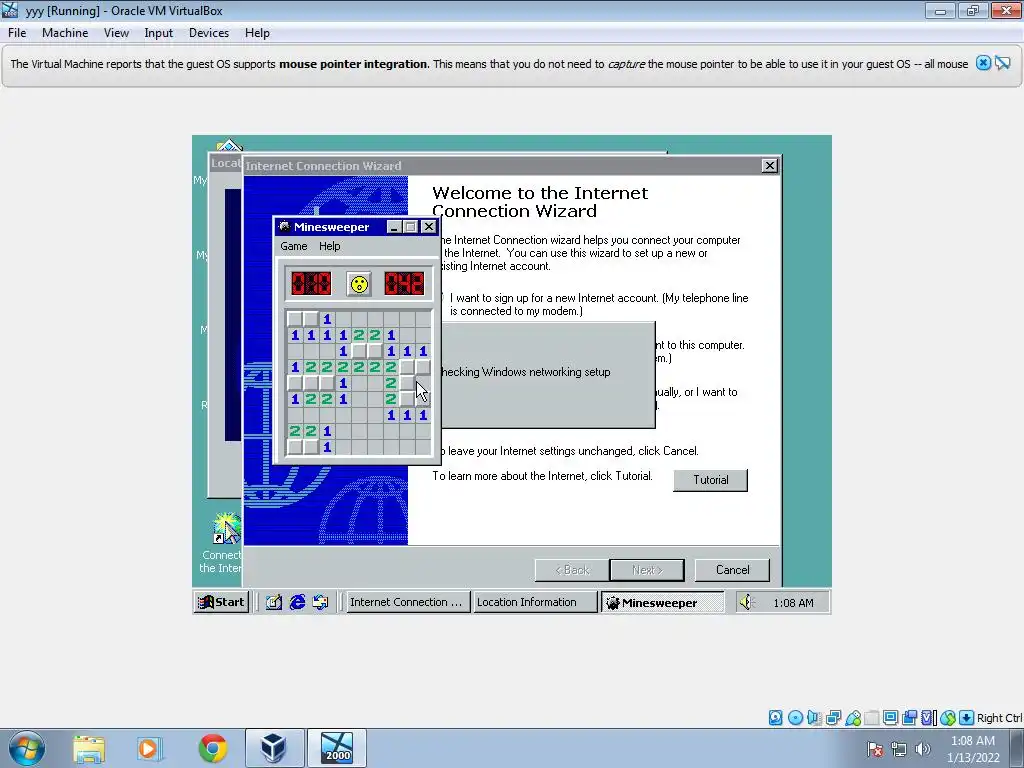Click VirtualBox optical drive indicator
The image size is (1024, 768).
click(795, 718)
